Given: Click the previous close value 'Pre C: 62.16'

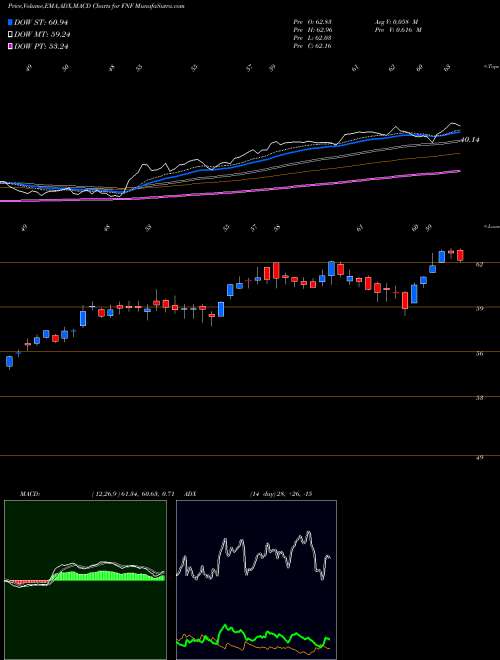Looking at the screenshot, I should click(x=313, y=46).
